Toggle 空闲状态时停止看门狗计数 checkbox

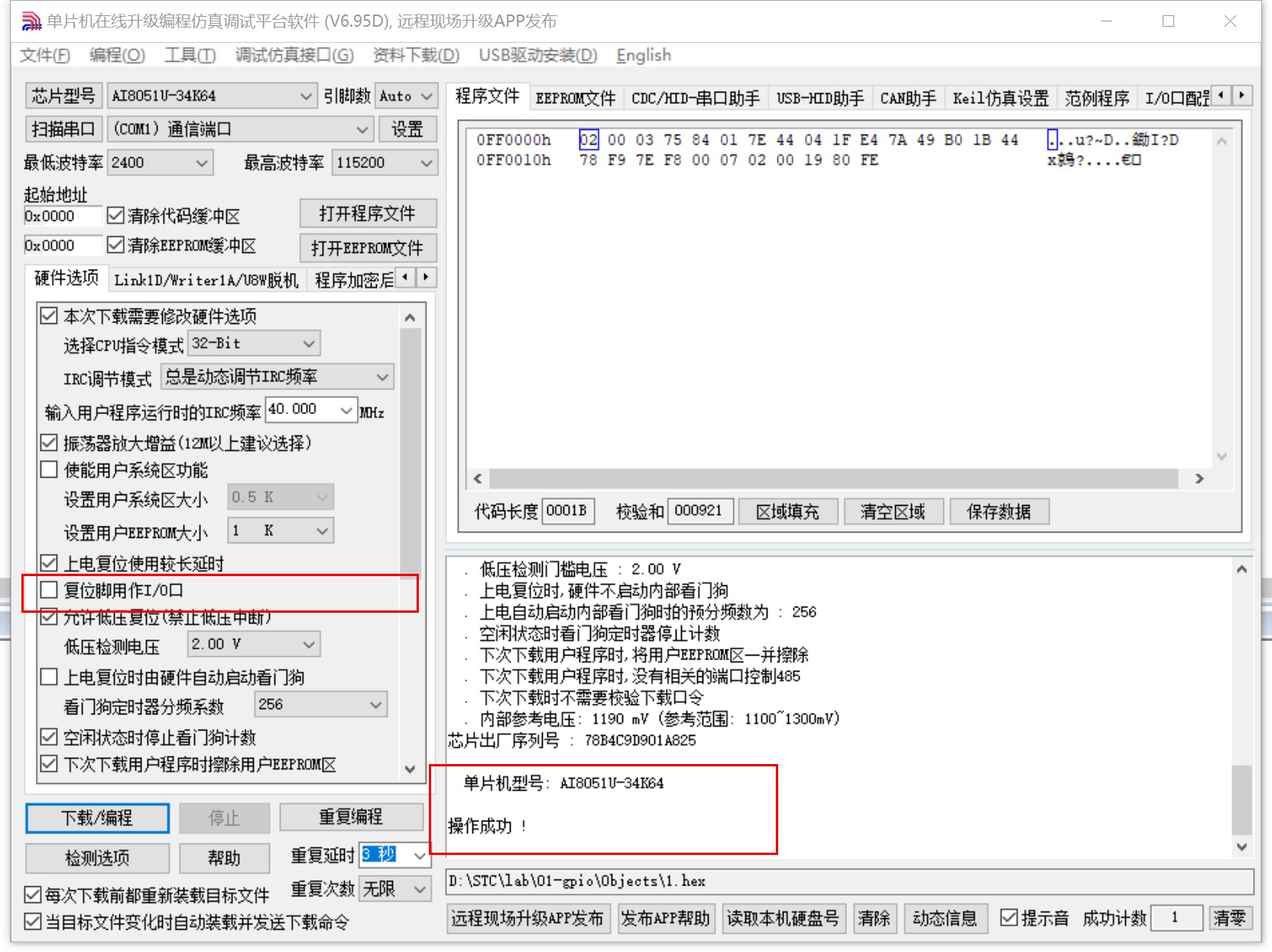(49, 737)
